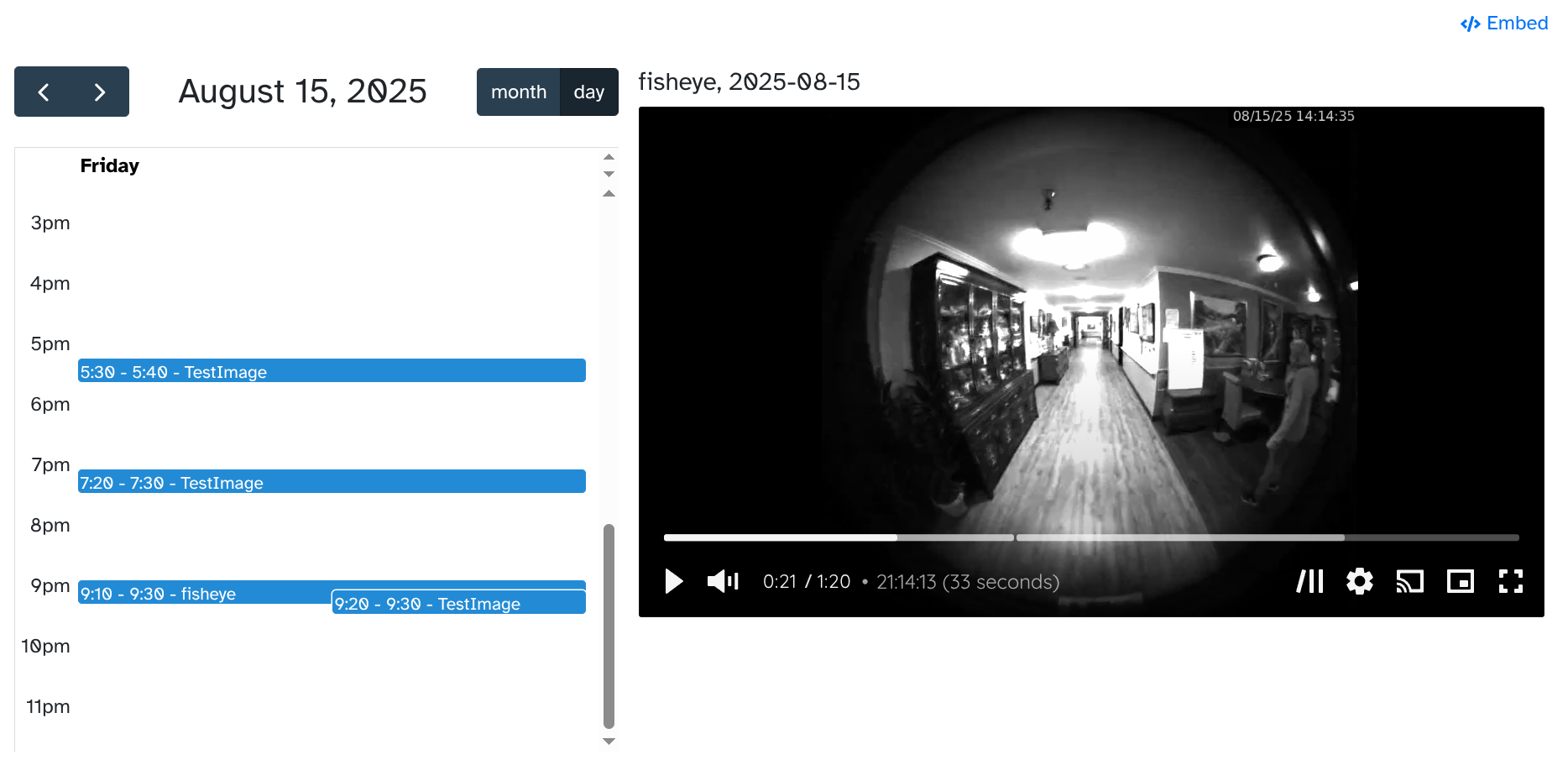Start casting the video stream
This screenshot has height=760, width=1568.
[1410, 581]
